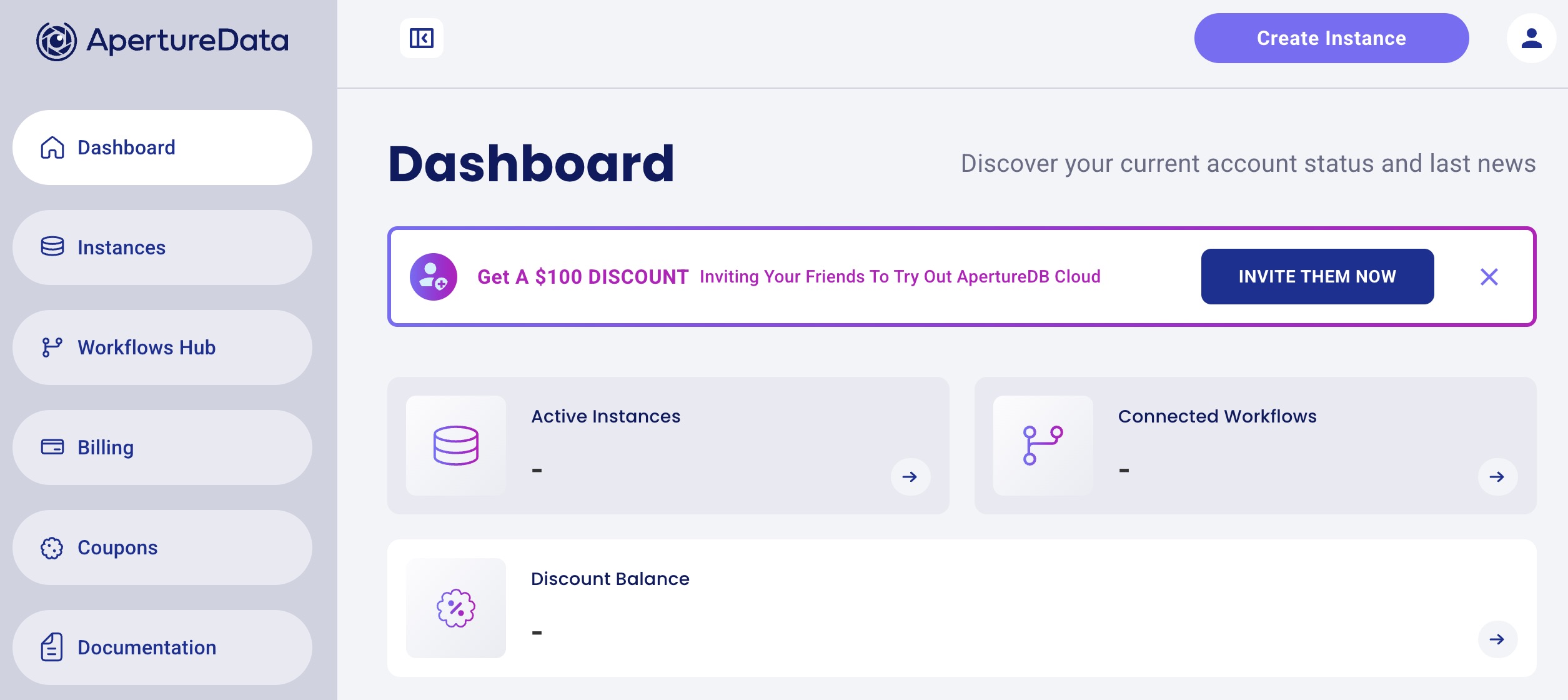Click the ApertureData logo
Image resolution: width=1568 pixels, height=700 pixels.
point(162,41)
